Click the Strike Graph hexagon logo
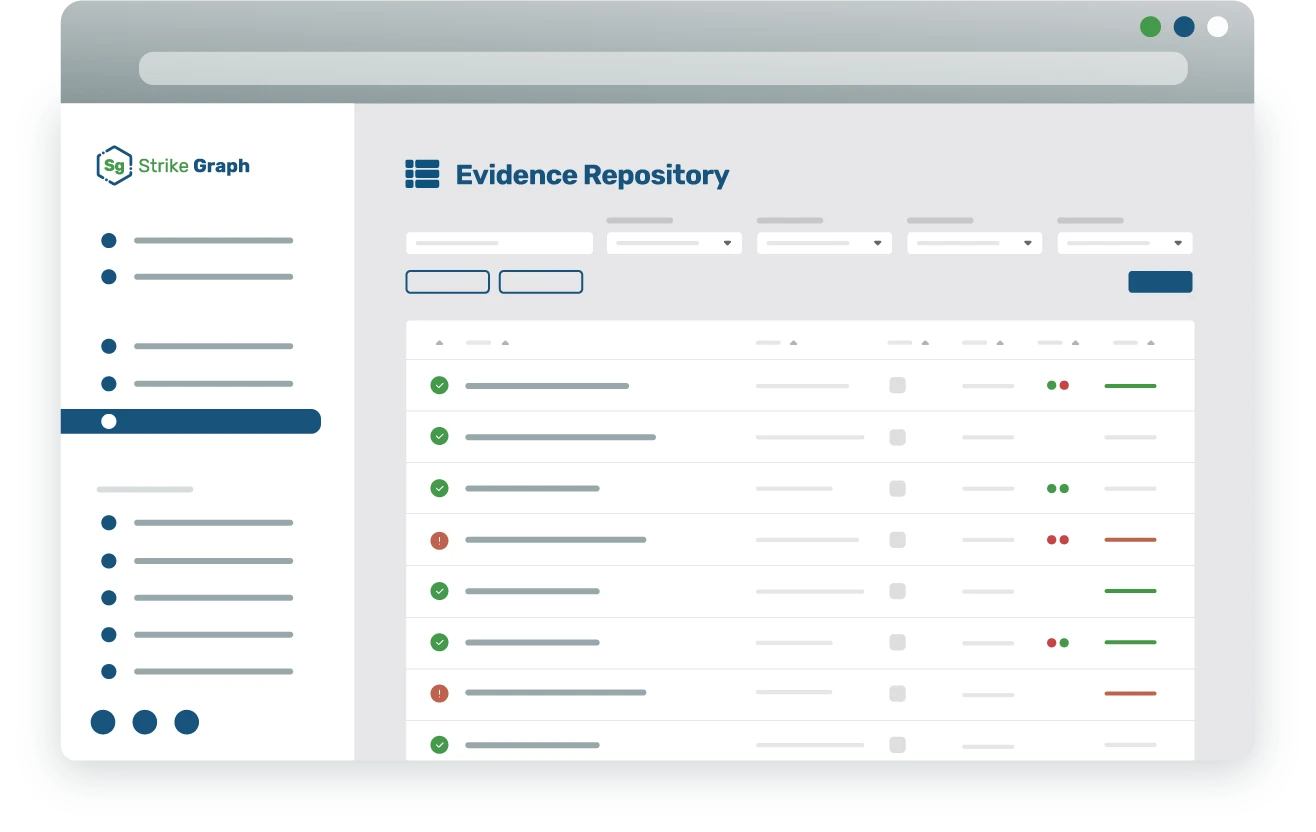 click(113, 166)
